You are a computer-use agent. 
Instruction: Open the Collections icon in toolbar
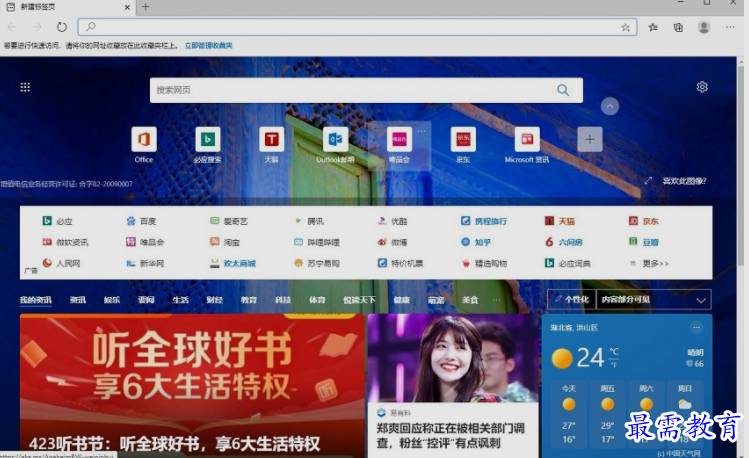point(678,27)
